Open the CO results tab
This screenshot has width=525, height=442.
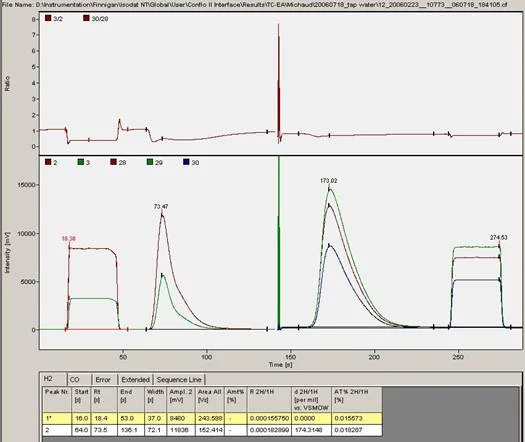(x=79, y=379)
